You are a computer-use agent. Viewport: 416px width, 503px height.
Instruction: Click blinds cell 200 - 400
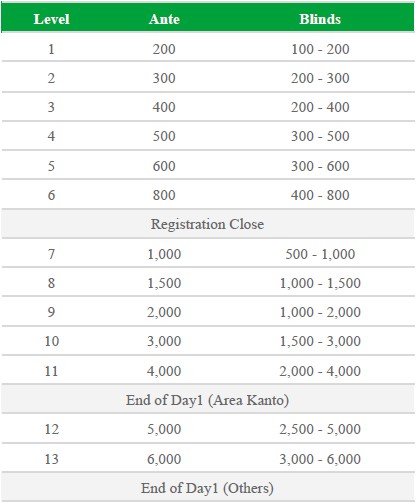click(320, 107)
